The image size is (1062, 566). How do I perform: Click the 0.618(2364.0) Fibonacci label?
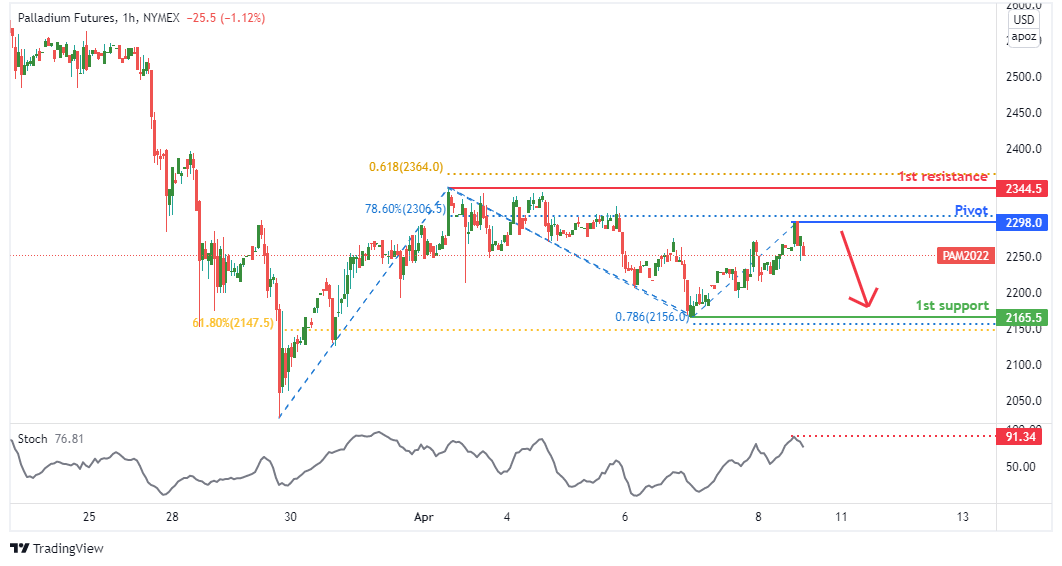[406, 167]
